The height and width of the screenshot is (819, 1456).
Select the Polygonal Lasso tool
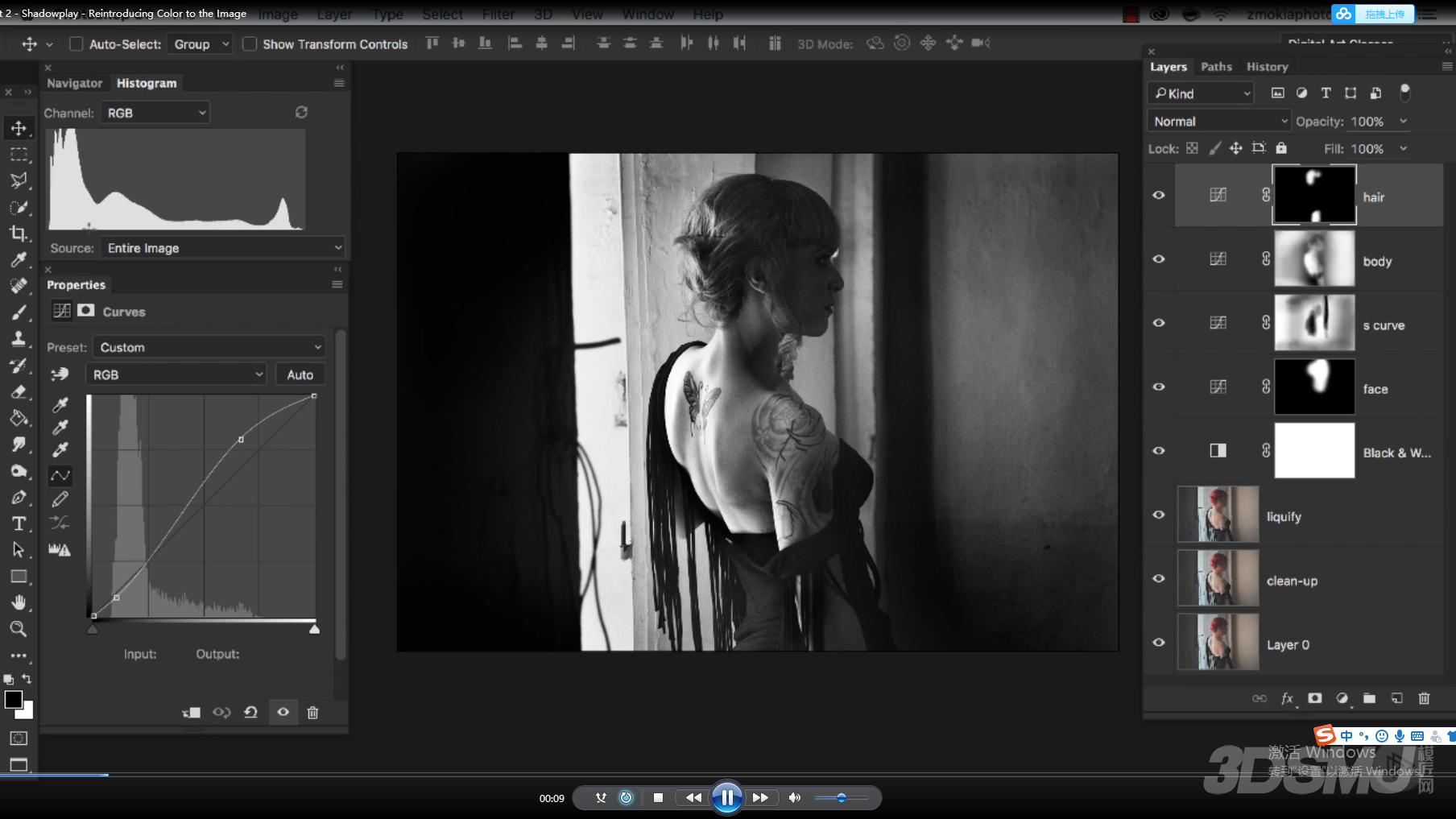click(x=19, y=180)
